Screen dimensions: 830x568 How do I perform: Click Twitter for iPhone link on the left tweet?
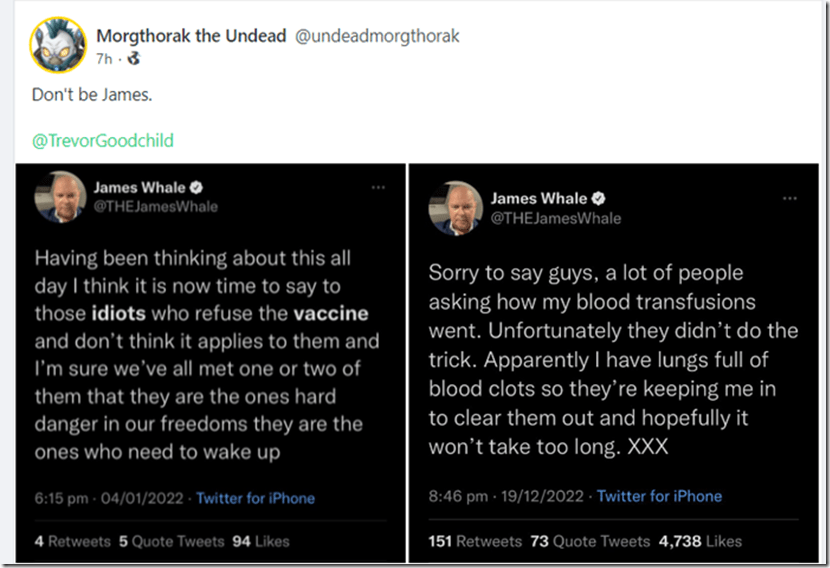coord(255,498)
